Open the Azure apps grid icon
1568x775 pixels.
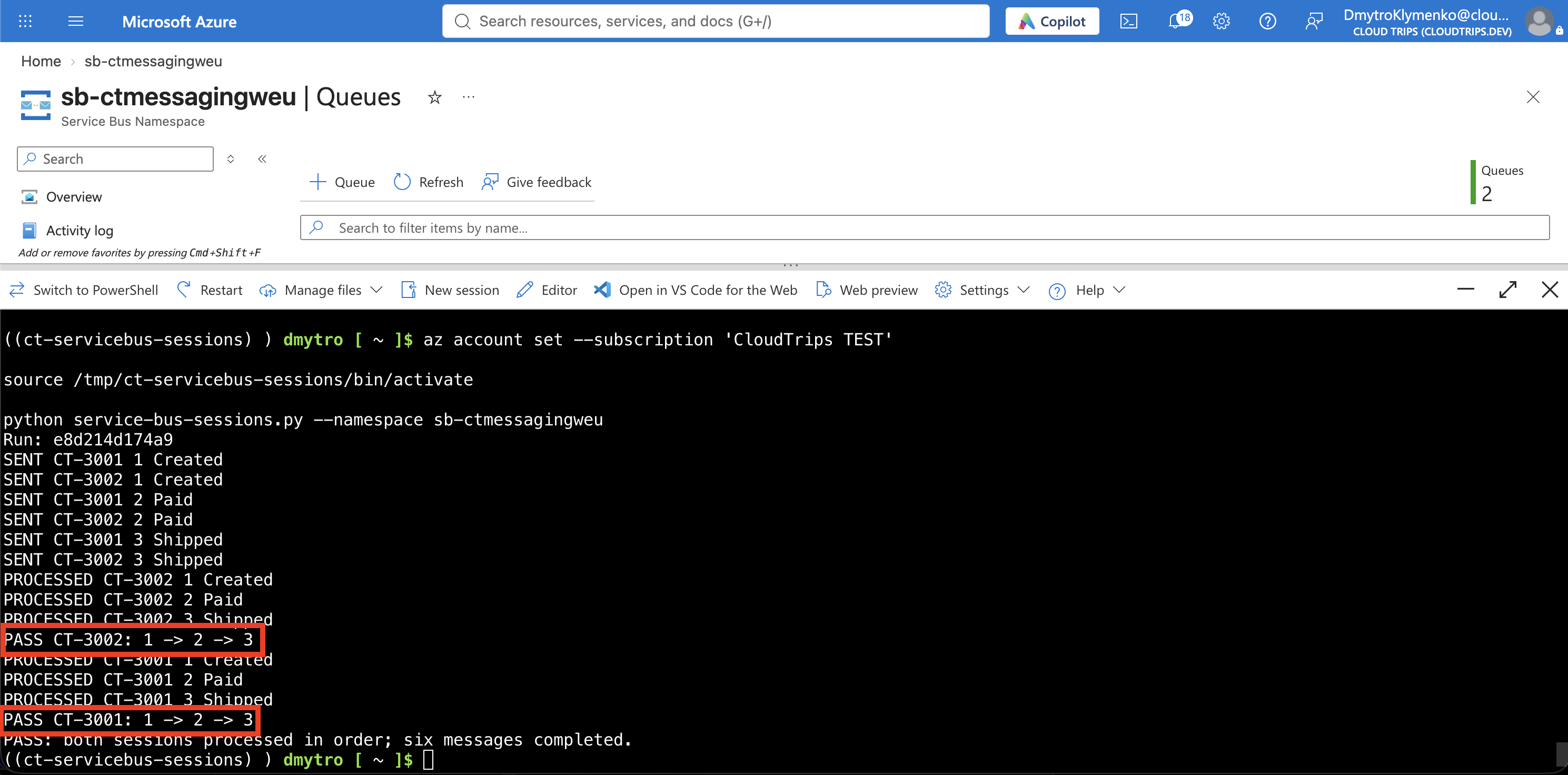point(25,21)
